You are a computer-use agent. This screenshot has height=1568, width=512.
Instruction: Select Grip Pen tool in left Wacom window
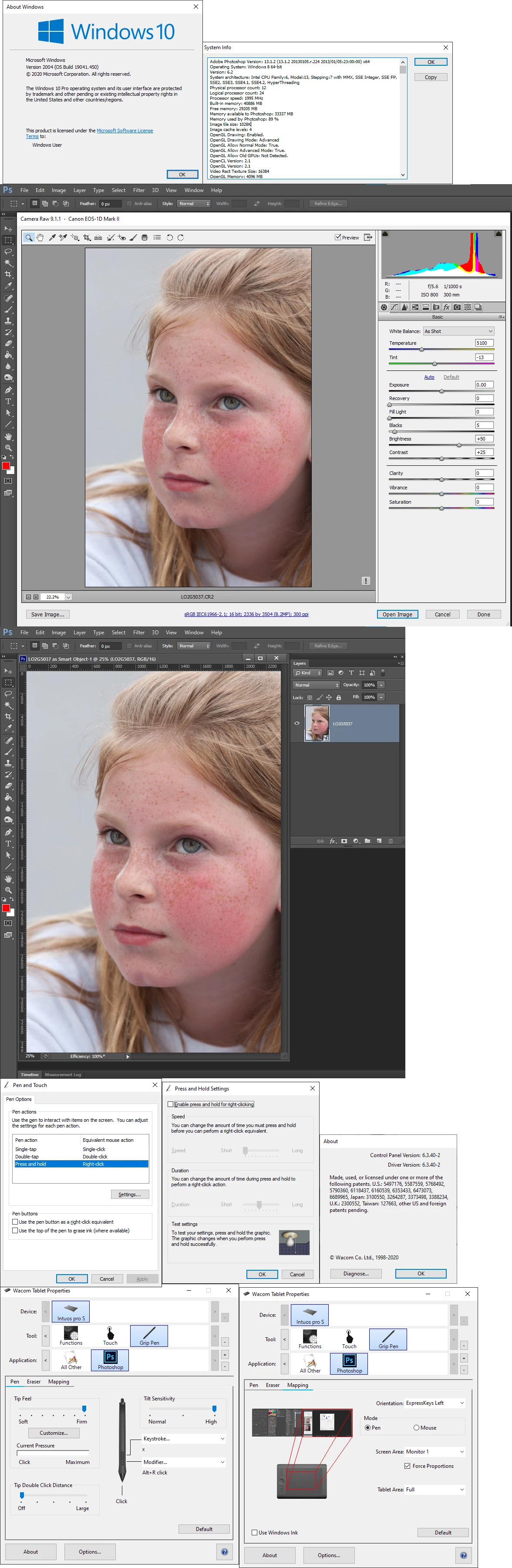(149, 1336)
